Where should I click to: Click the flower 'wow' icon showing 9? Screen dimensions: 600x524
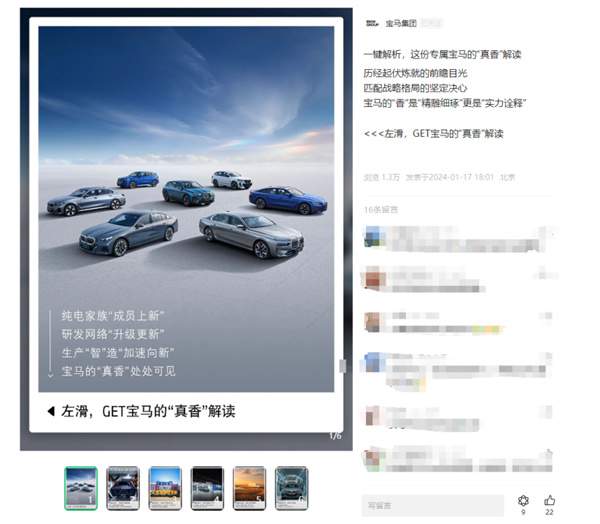(x=523, y=500)
